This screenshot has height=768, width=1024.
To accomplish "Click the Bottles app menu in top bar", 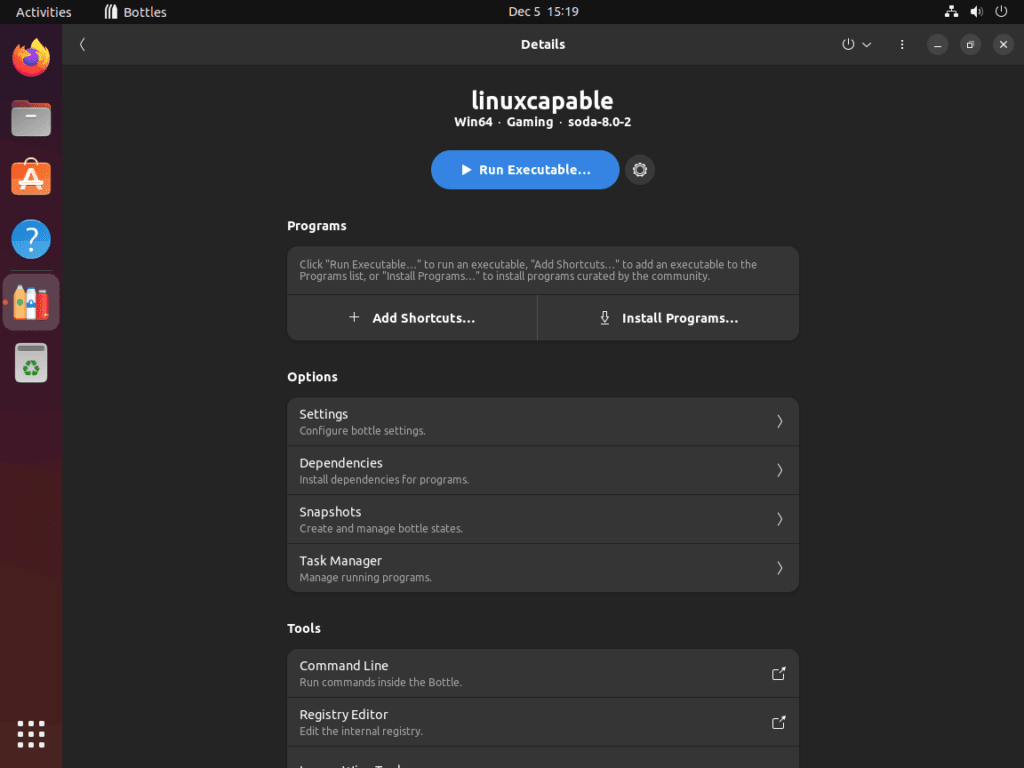I will [134, 11].
